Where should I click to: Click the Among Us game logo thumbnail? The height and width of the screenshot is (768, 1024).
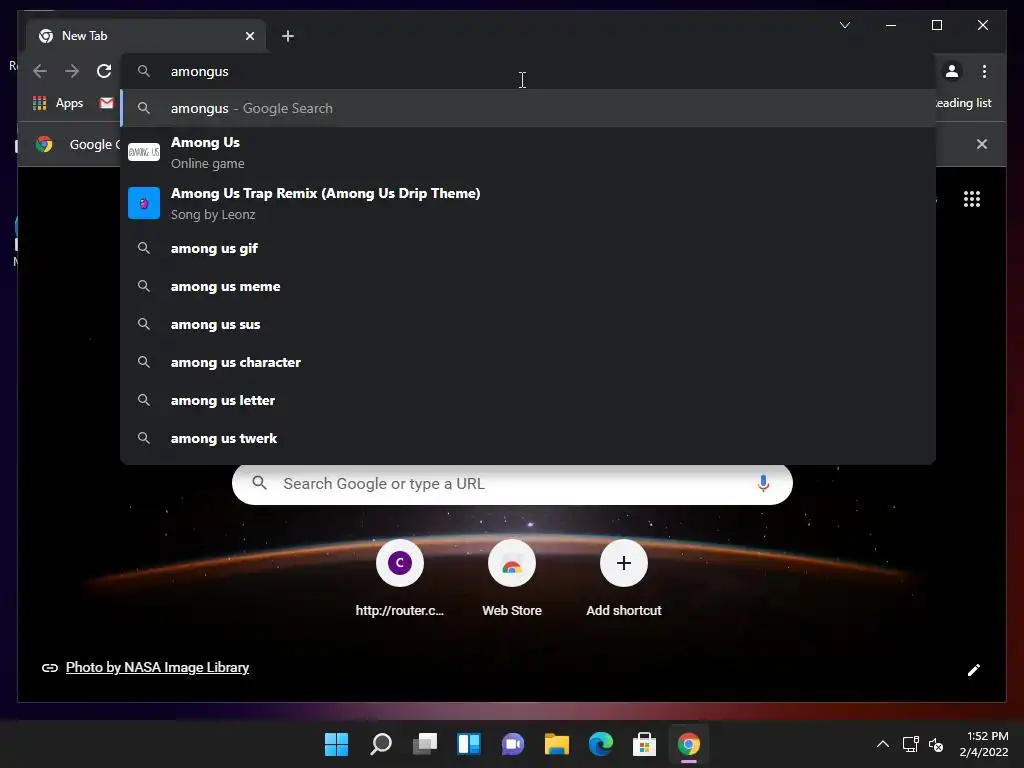coord(144,152)
